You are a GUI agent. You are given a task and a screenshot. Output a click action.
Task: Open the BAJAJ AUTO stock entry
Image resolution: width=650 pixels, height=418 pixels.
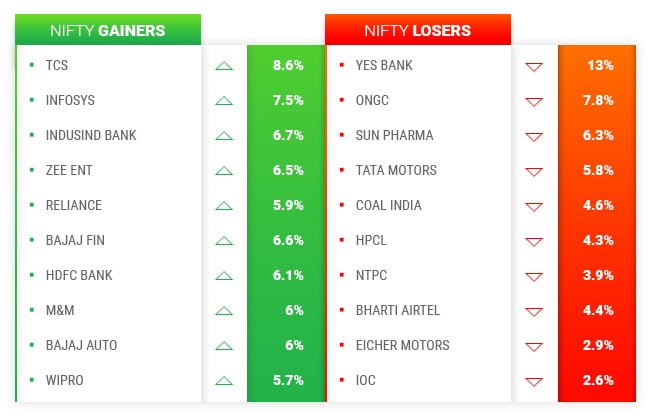(x=81, y=346)
